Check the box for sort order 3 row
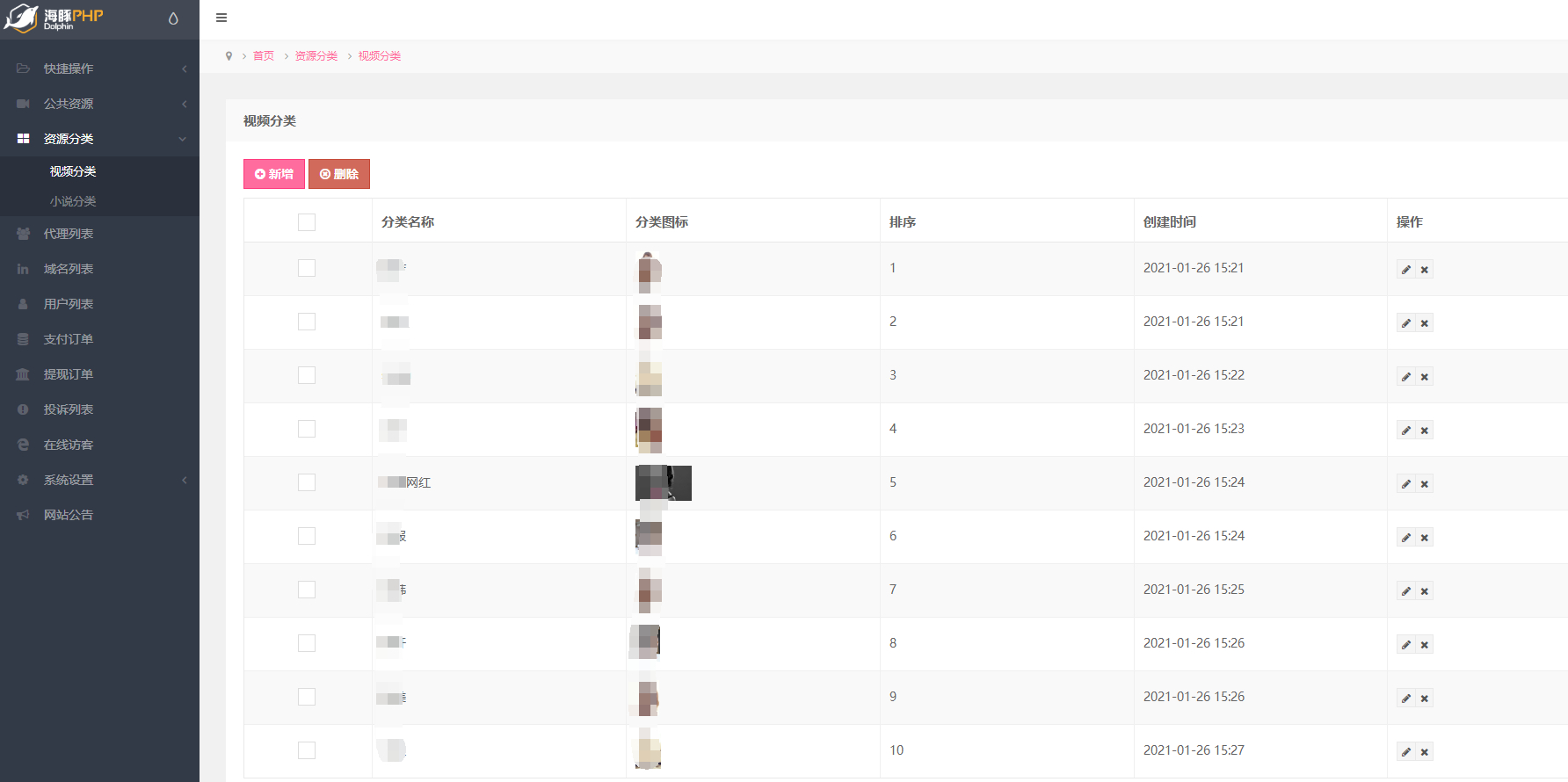The height and width of the screenshot is (782, 1568). coord(307,375)
